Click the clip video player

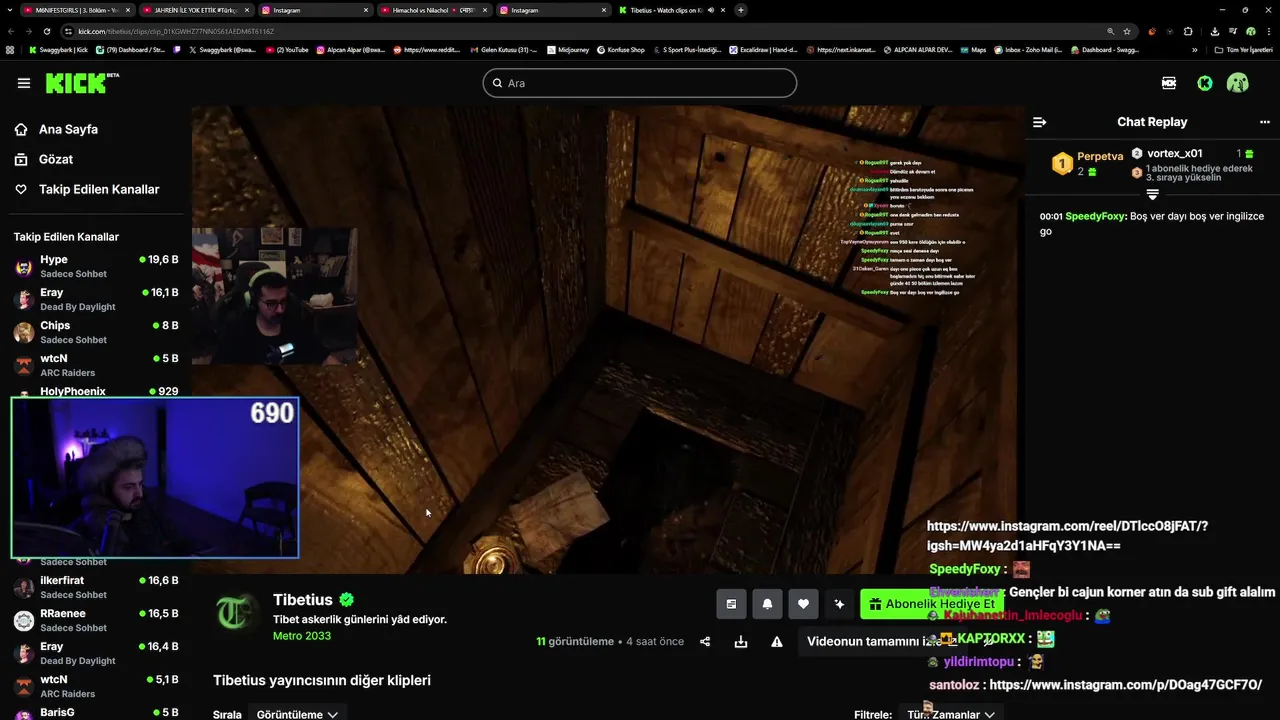607,340
